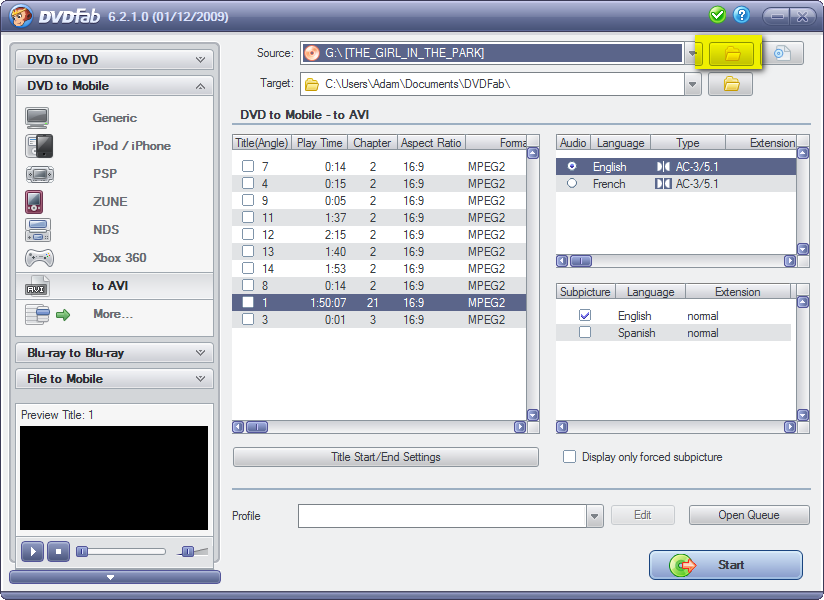The width and height of the screenshot is (824, 600).
Task: Click the Title Start/End Settings button
Action: coord(385,457)
